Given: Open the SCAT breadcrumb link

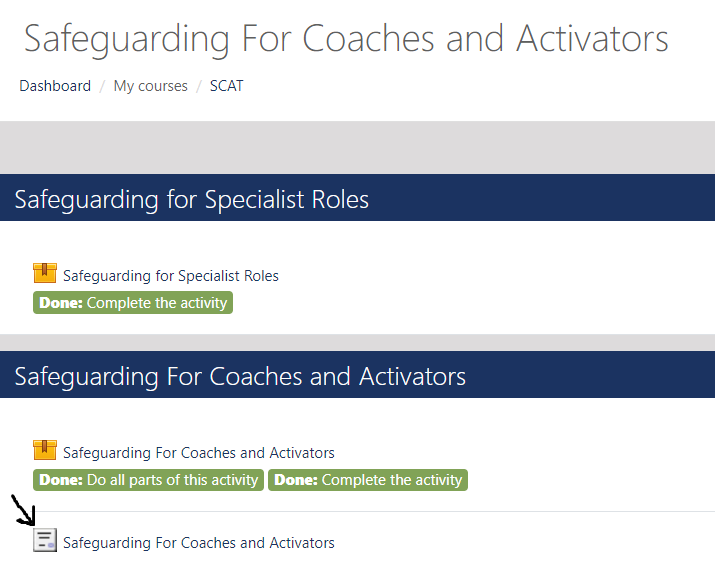Looking at the screenshot, I should point(227,86).
